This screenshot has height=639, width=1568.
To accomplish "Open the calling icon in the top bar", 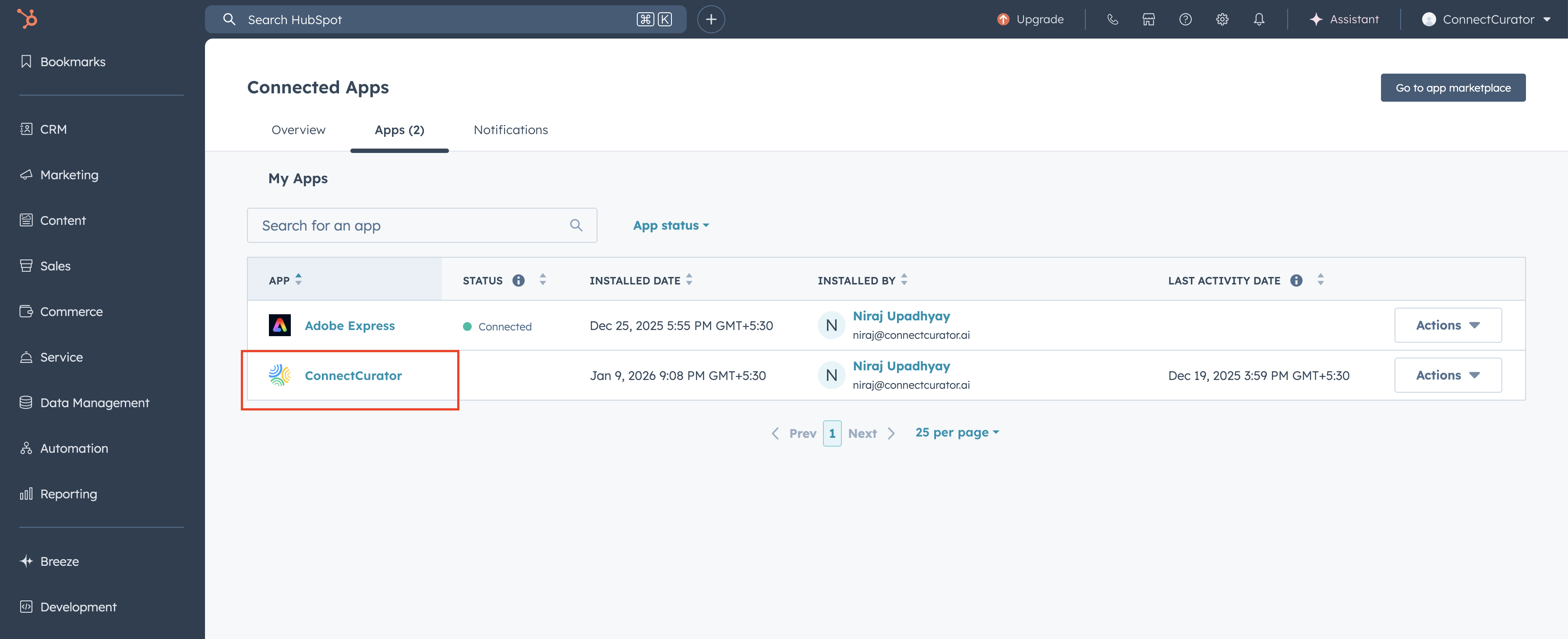I will point(1113,19).
